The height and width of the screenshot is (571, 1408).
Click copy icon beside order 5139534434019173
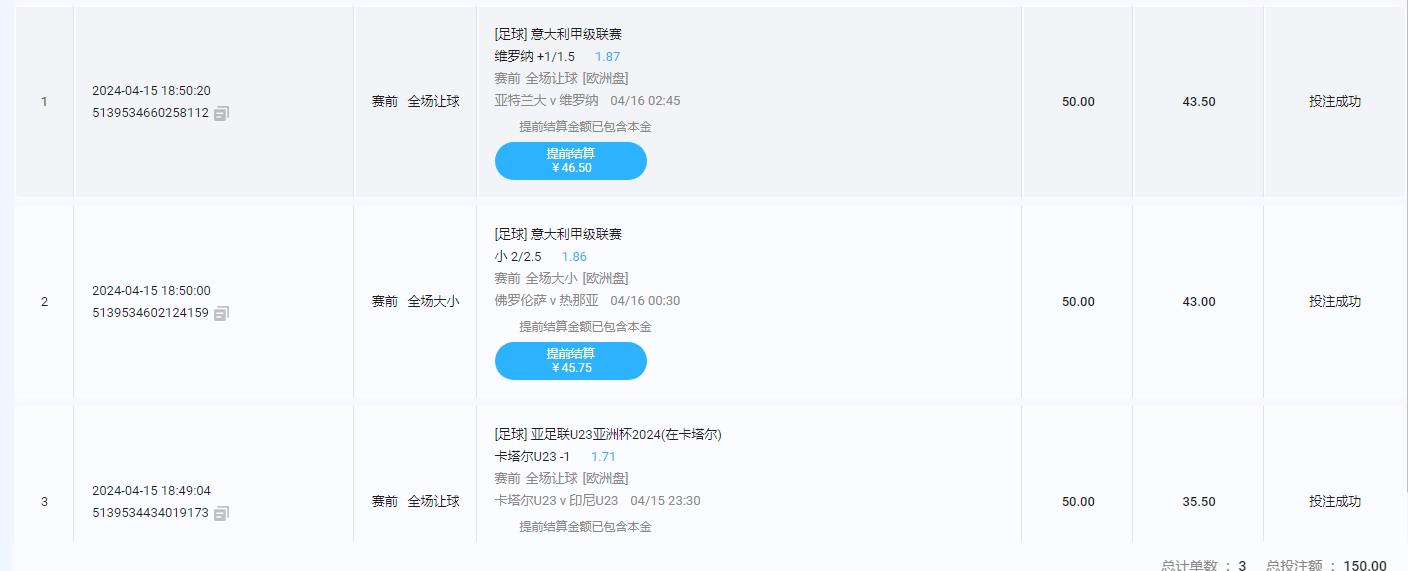(221, 514)
